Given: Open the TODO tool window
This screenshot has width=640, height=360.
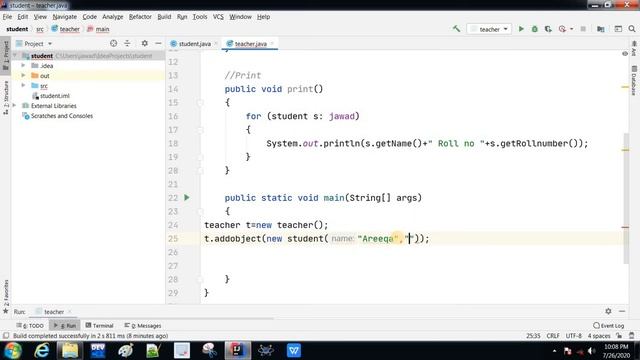Looking at the screenshot, I should tap(30, 325).
